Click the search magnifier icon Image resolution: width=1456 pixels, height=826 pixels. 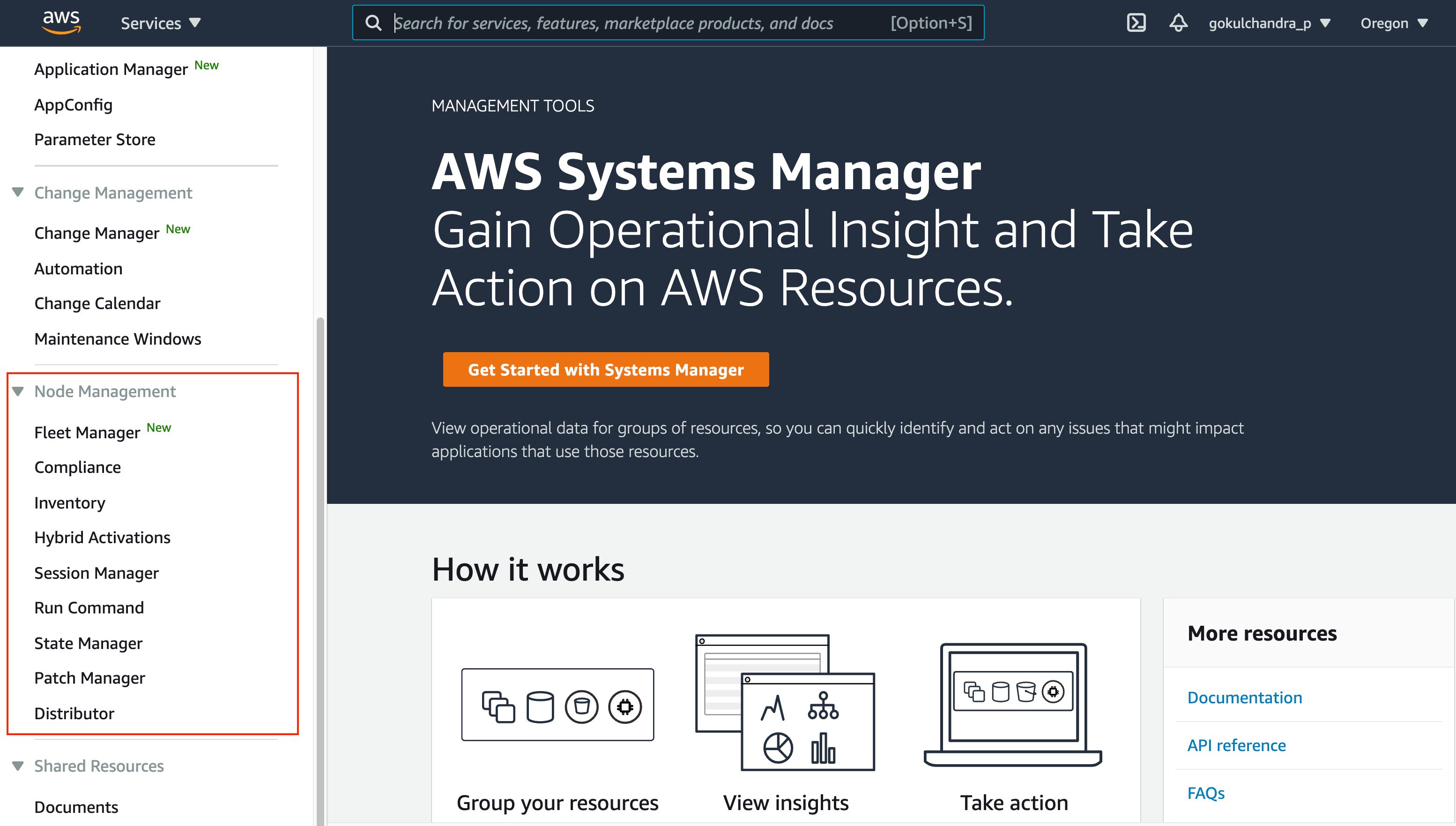click(x=373, y=22)
